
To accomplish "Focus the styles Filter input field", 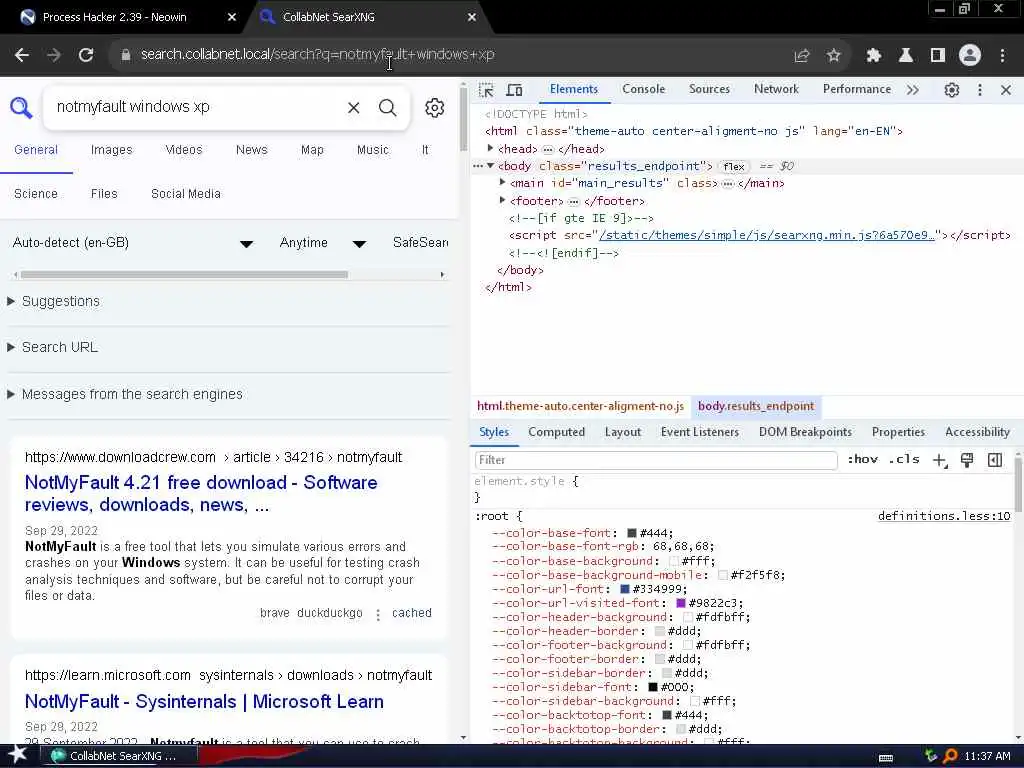I will pyautogui.click(x=656, y=460).
